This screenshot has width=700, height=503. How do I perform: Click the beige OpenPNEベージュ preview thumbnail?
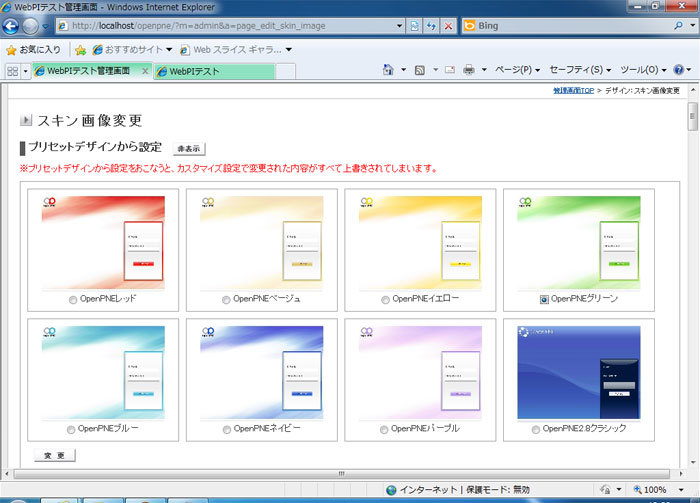pyautogui.click(x=262, y=243)
